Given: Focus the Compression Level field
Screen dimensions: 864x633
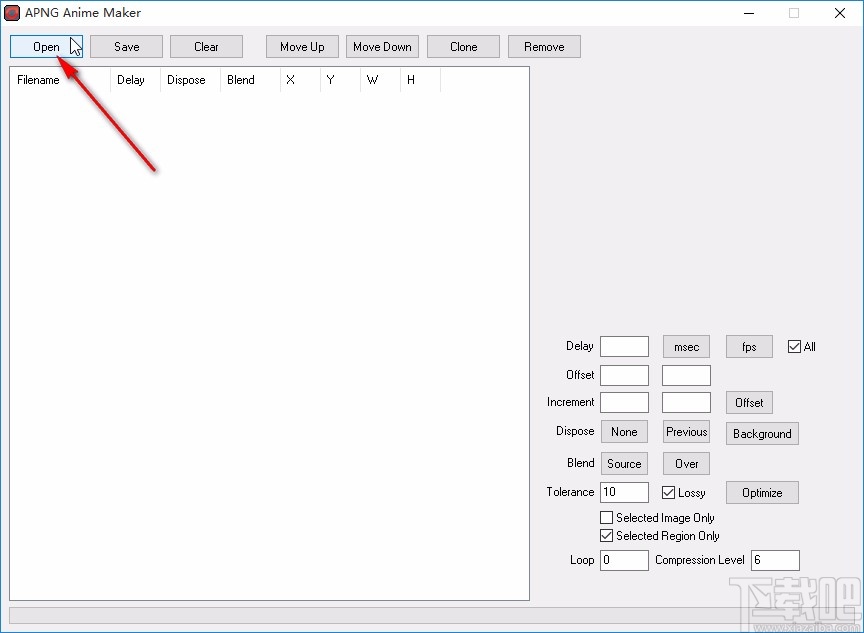Looking at the screenshot, I should tap(775, 560).
